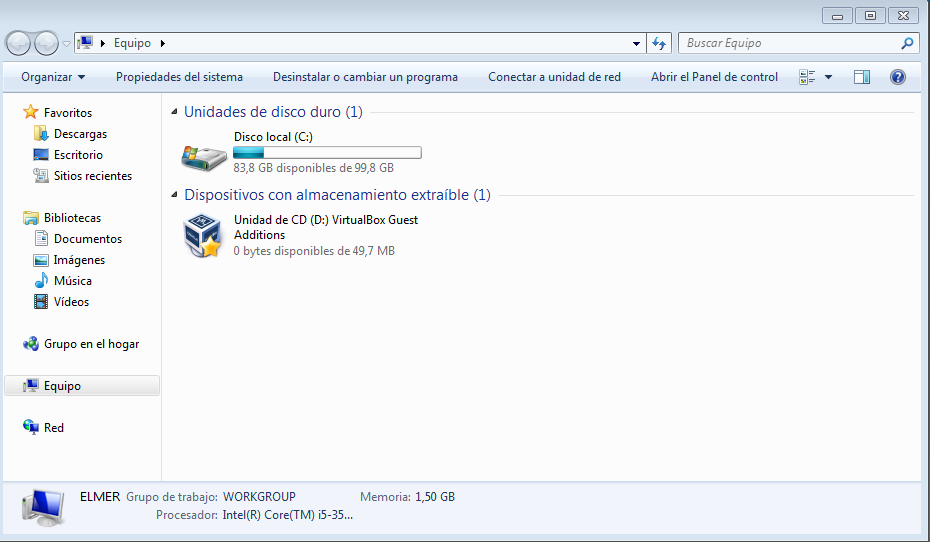This screenshot has height=542, width=930.
Task: Click 83,8 GB disponibles de 99,8 GB text
Action: pos(313,168)
